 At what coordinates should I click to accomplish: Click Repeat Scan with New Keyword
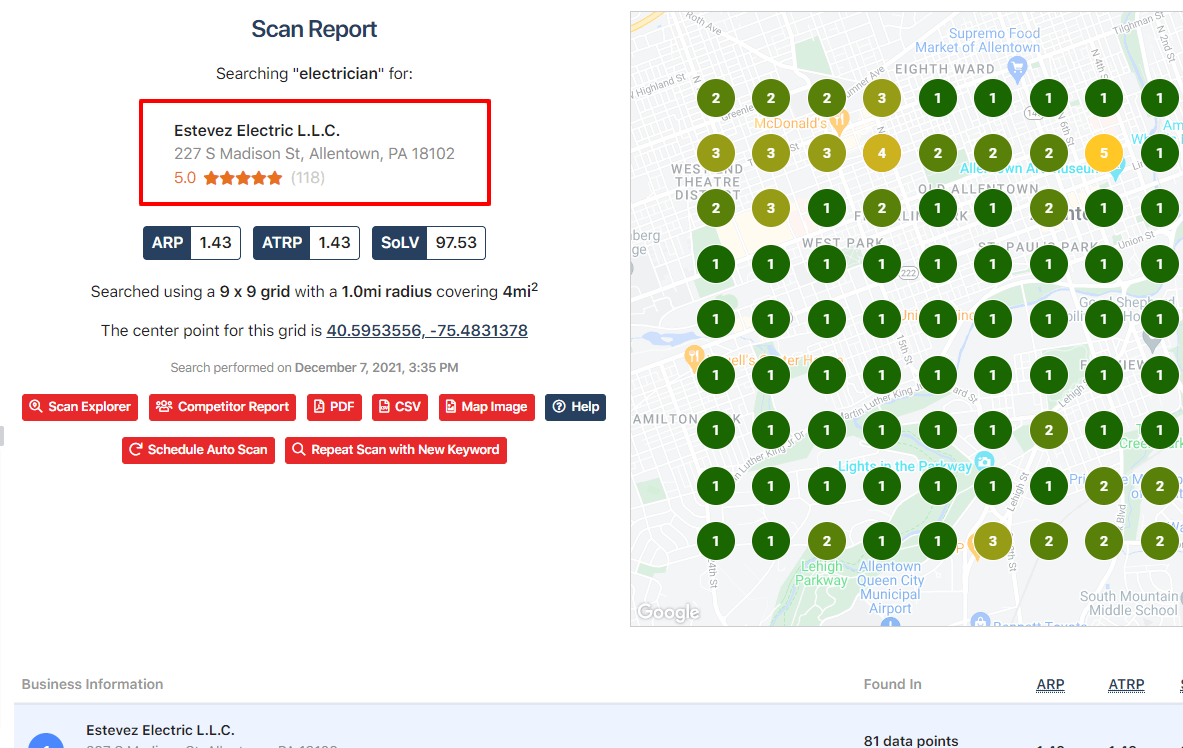[x=396, y=450]
